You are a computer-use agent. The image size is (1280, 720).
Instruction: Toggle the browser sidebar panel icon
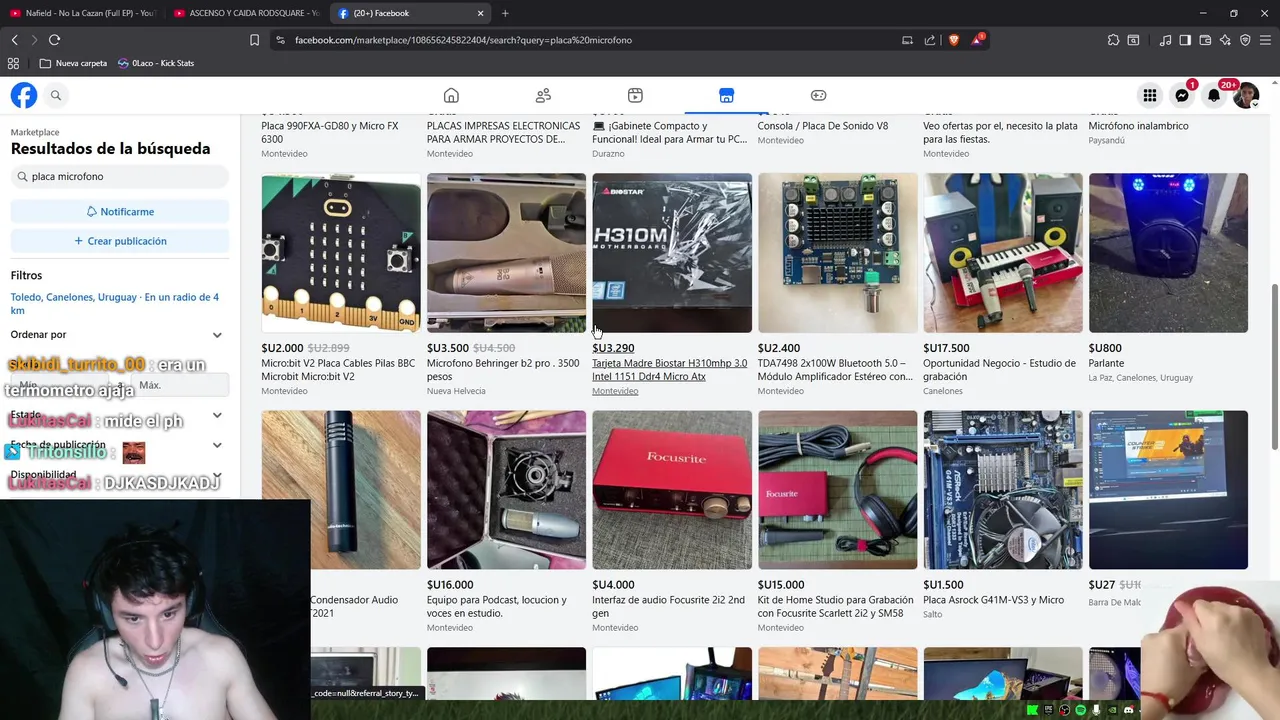point(1185,40)
